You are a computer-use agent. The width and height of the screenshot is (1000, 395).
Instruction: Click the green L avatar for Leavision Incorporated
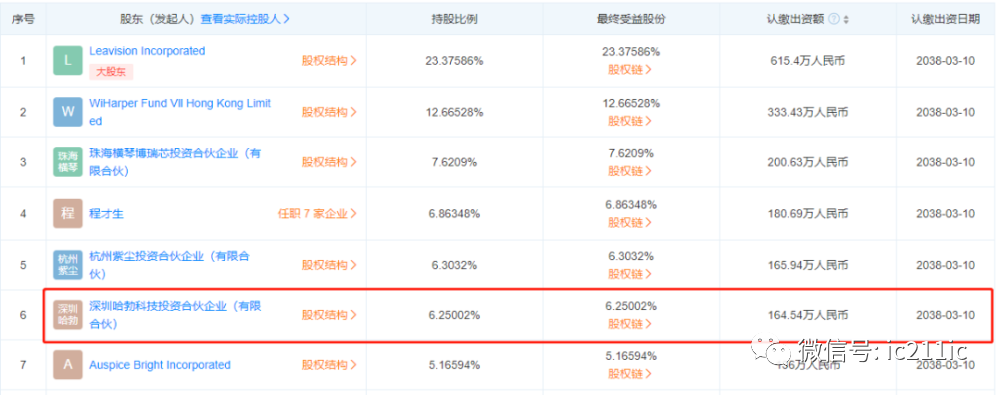pos(68,61)
